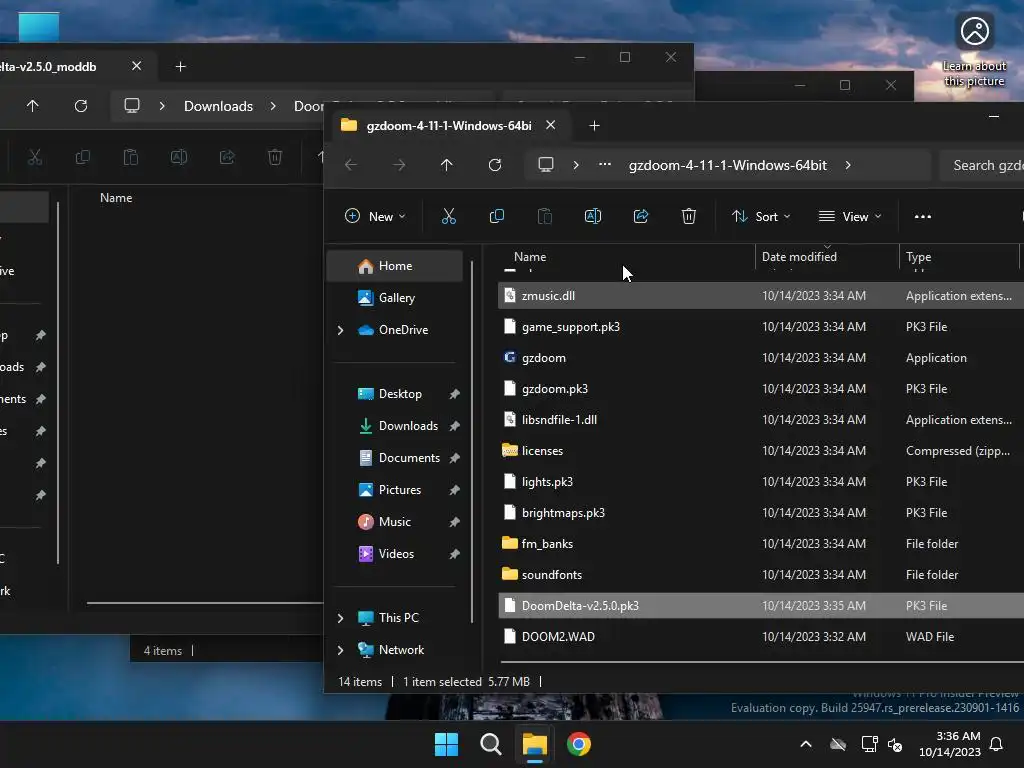This screenshot has height=768, width=1024.
Task: Open taskbar Search
Action: (490, 744)
